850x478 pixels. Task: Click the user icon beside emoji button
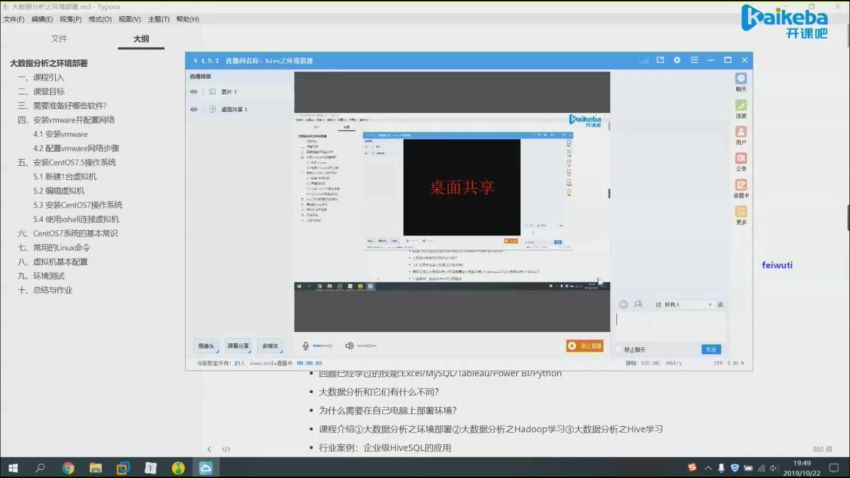click(639, 305)
